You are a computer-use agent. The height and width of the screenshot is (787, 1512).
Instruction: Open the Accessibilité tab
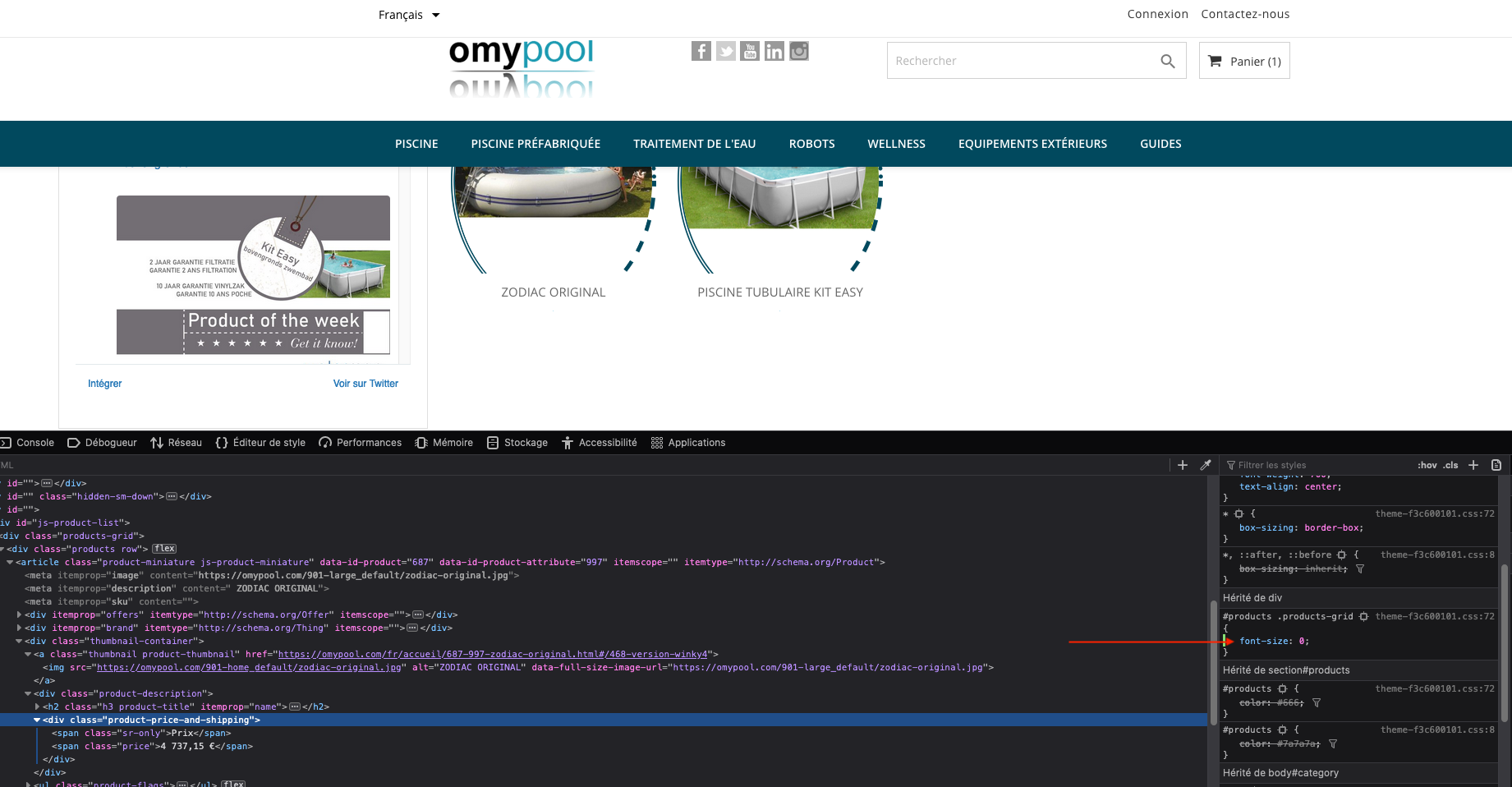(600, 443)
